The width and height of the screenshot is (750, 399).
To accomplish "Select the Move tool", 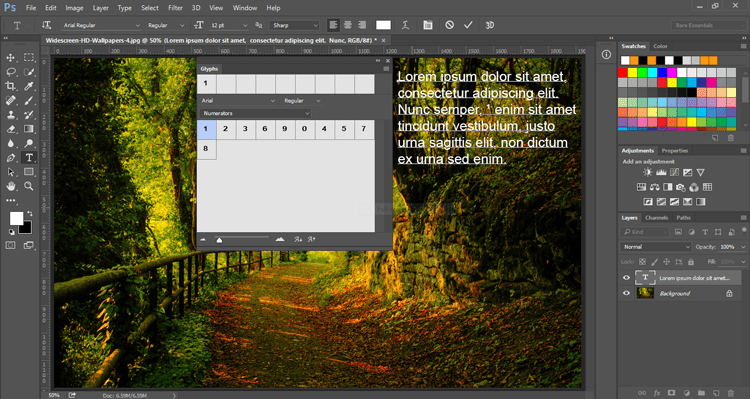I will 10,58.
